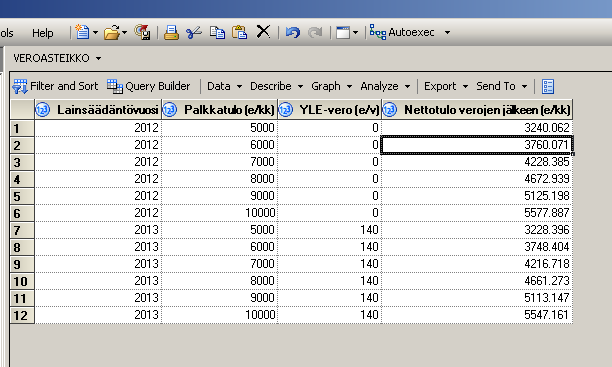Select the Lainsäädäntövuosi column header
The width and height of the screenshot is (612, 367).
(98, 110)
